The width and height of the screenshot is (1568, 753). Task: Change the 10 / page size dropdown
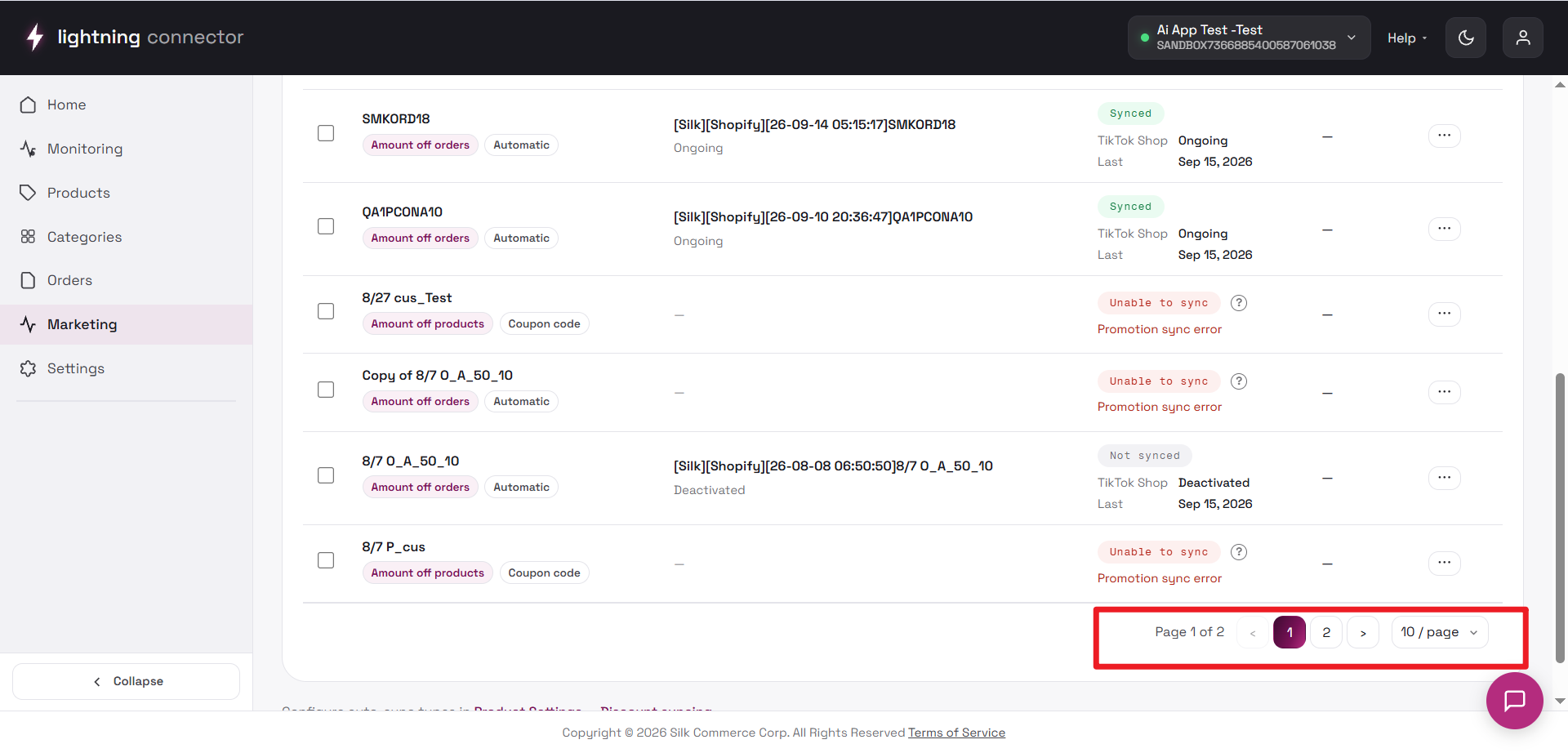[1440, 632]
